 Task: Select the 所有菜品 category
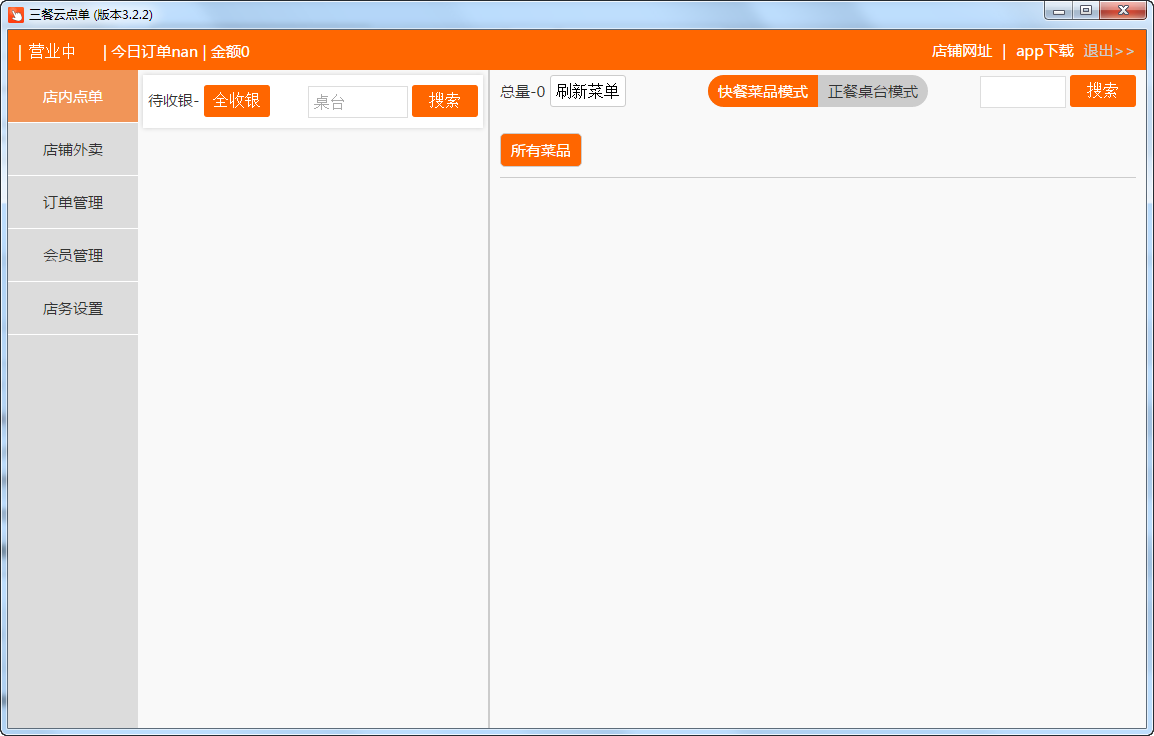(540, 151)
